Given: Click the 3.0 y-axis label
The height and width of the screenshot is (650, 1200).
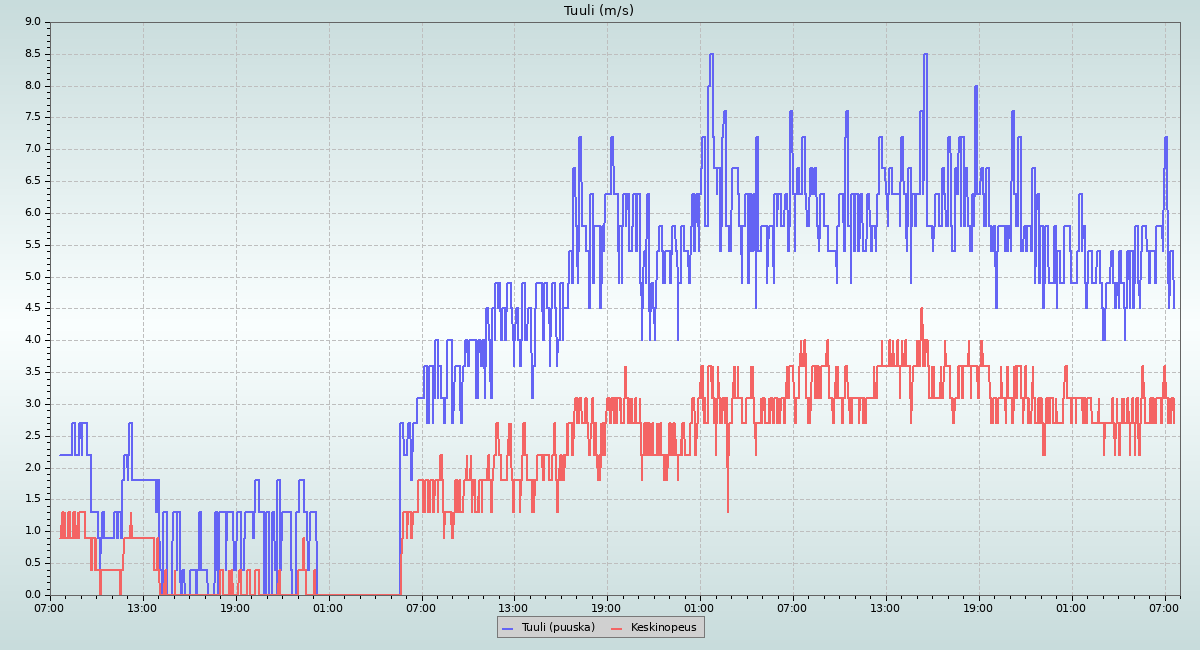Looking at the screenshot, I should 32,404.
